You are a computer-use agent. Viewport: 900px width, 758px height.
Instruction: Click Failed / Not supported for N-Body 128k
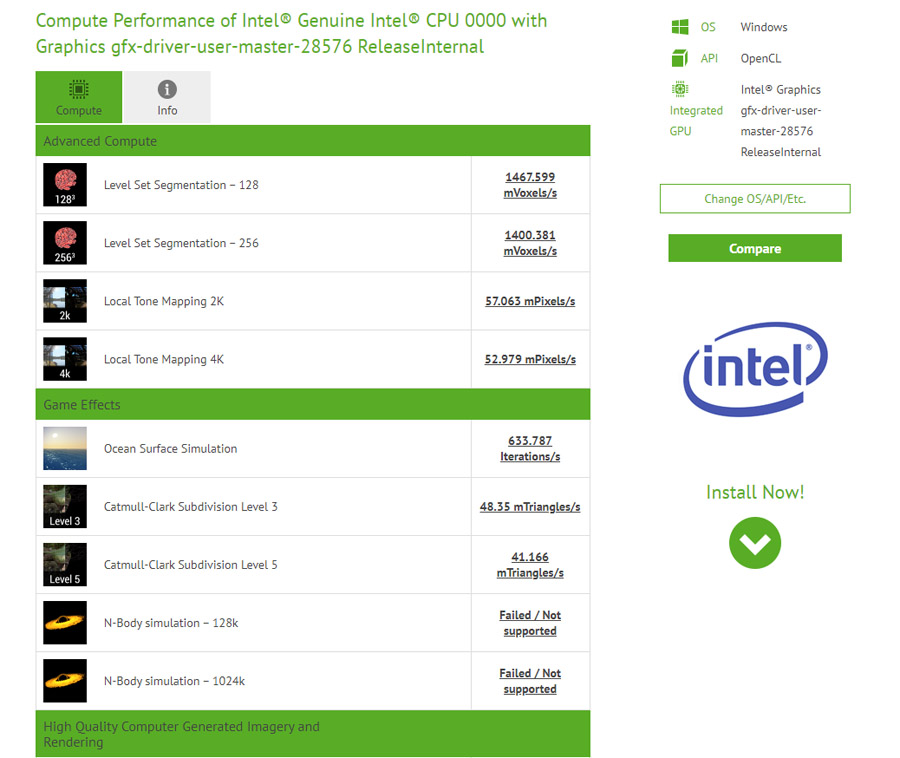(x=530, y=623)
